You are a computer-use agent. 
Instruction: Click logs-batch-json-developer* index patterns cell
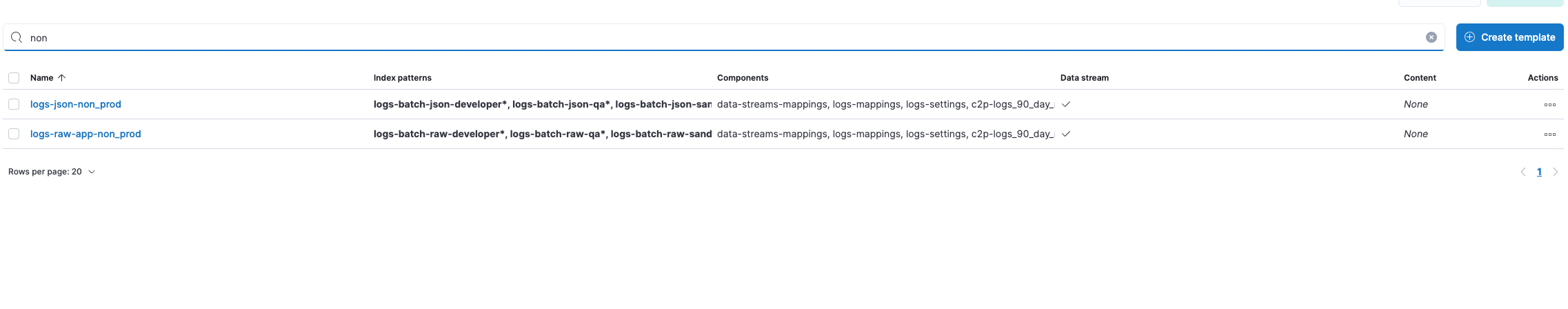pos(543,104)
